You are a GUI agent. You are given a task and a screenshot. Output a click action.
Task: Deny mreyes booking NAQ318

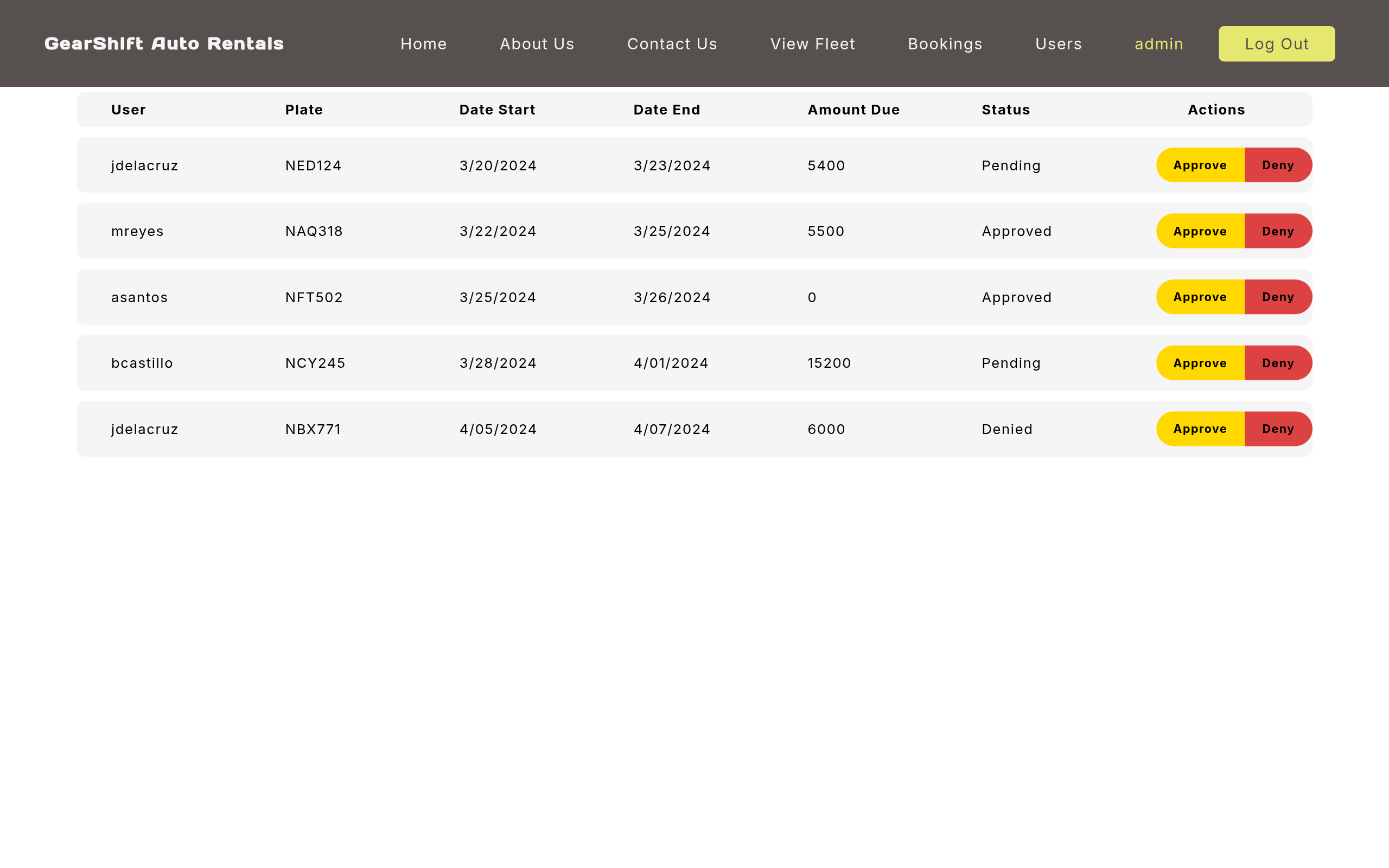pos(1278,231)
